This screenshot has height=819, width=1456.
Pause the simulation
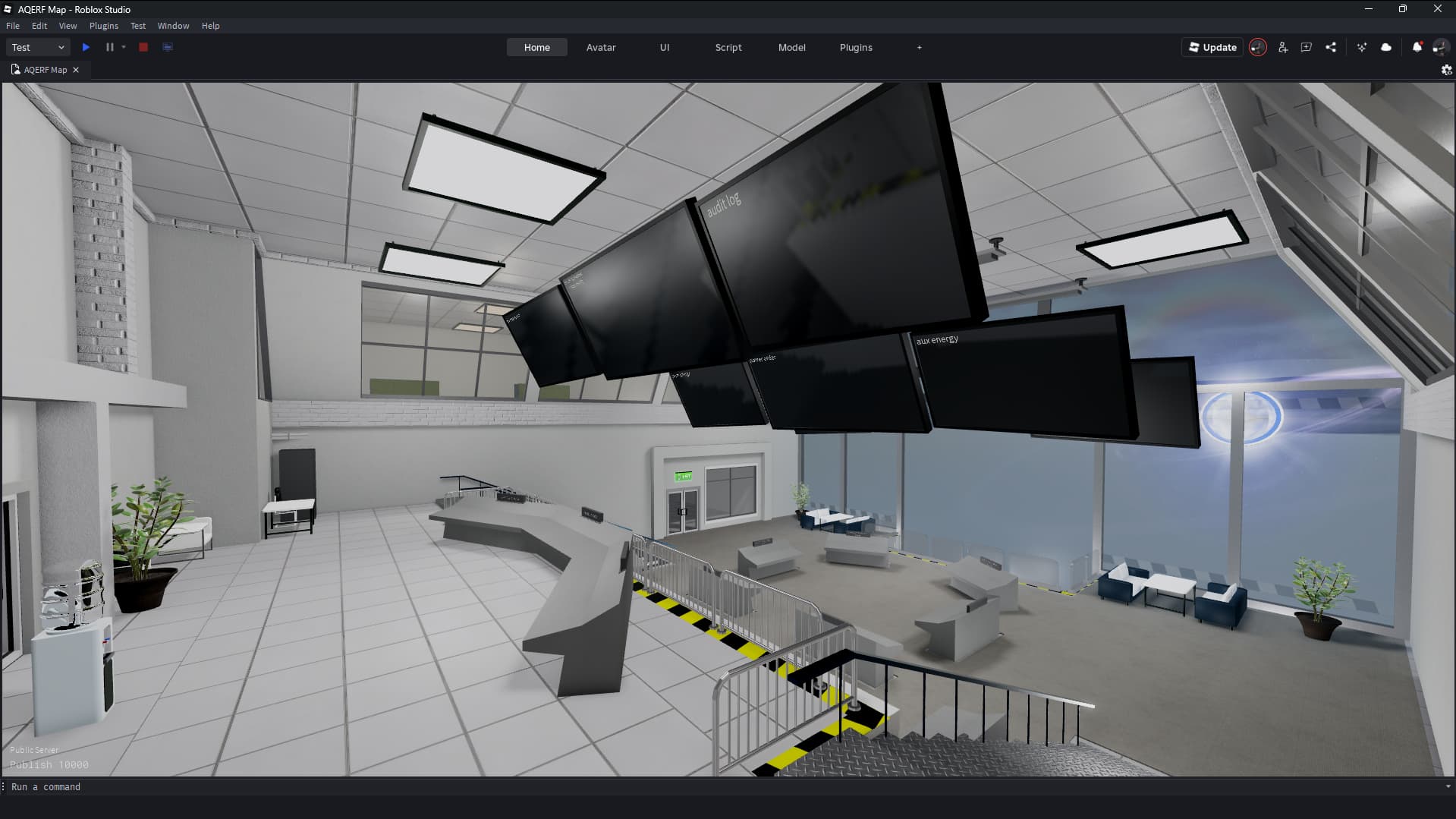(109, 47)
